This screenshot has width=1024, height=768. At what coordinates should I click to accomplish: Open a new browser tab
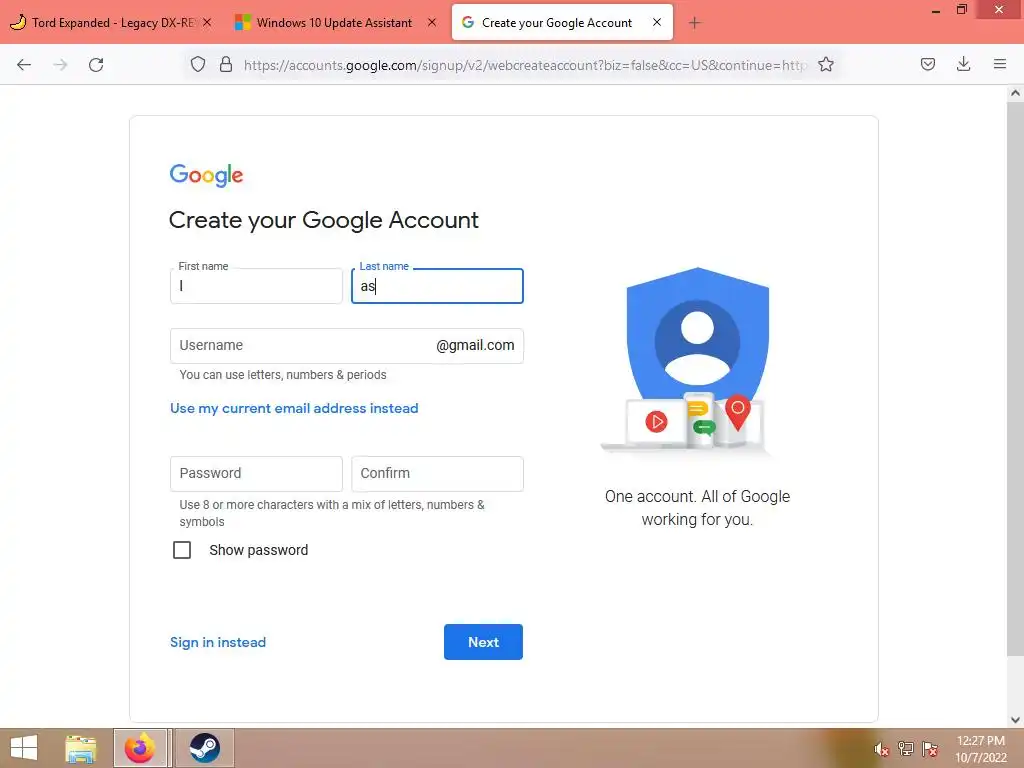tap(694, 23)
